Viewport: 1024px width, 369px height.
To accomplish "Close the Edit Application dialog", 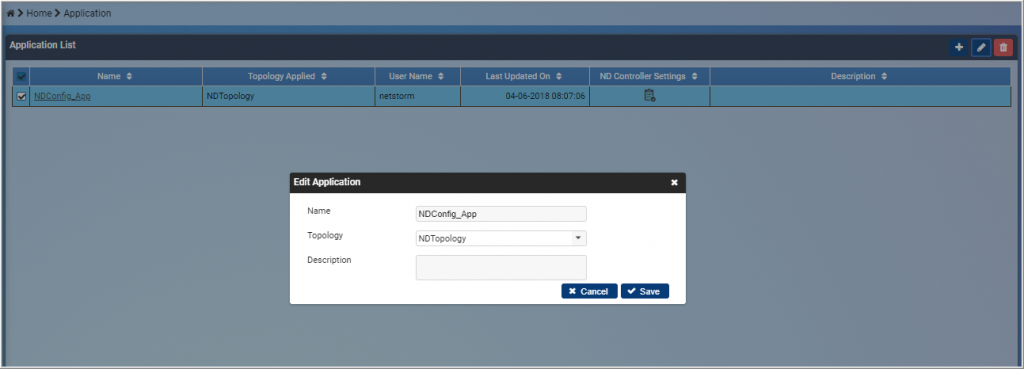I will point(675,183).
